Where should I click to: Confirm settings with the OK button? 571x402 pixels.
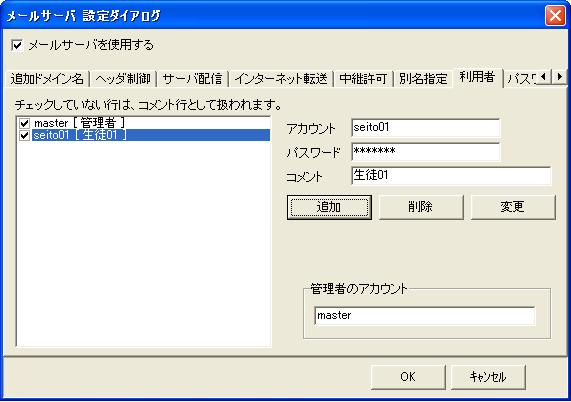408,377
